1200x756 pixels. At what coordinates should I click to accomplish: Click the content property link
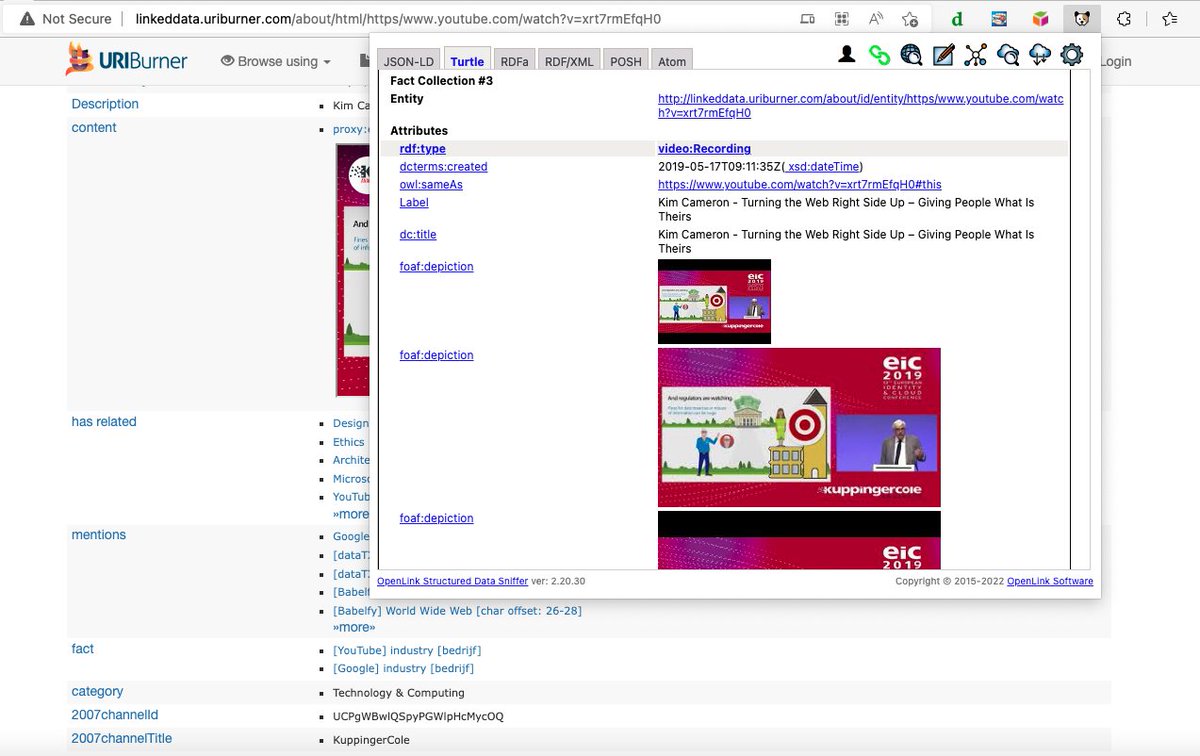click(94, 128)
